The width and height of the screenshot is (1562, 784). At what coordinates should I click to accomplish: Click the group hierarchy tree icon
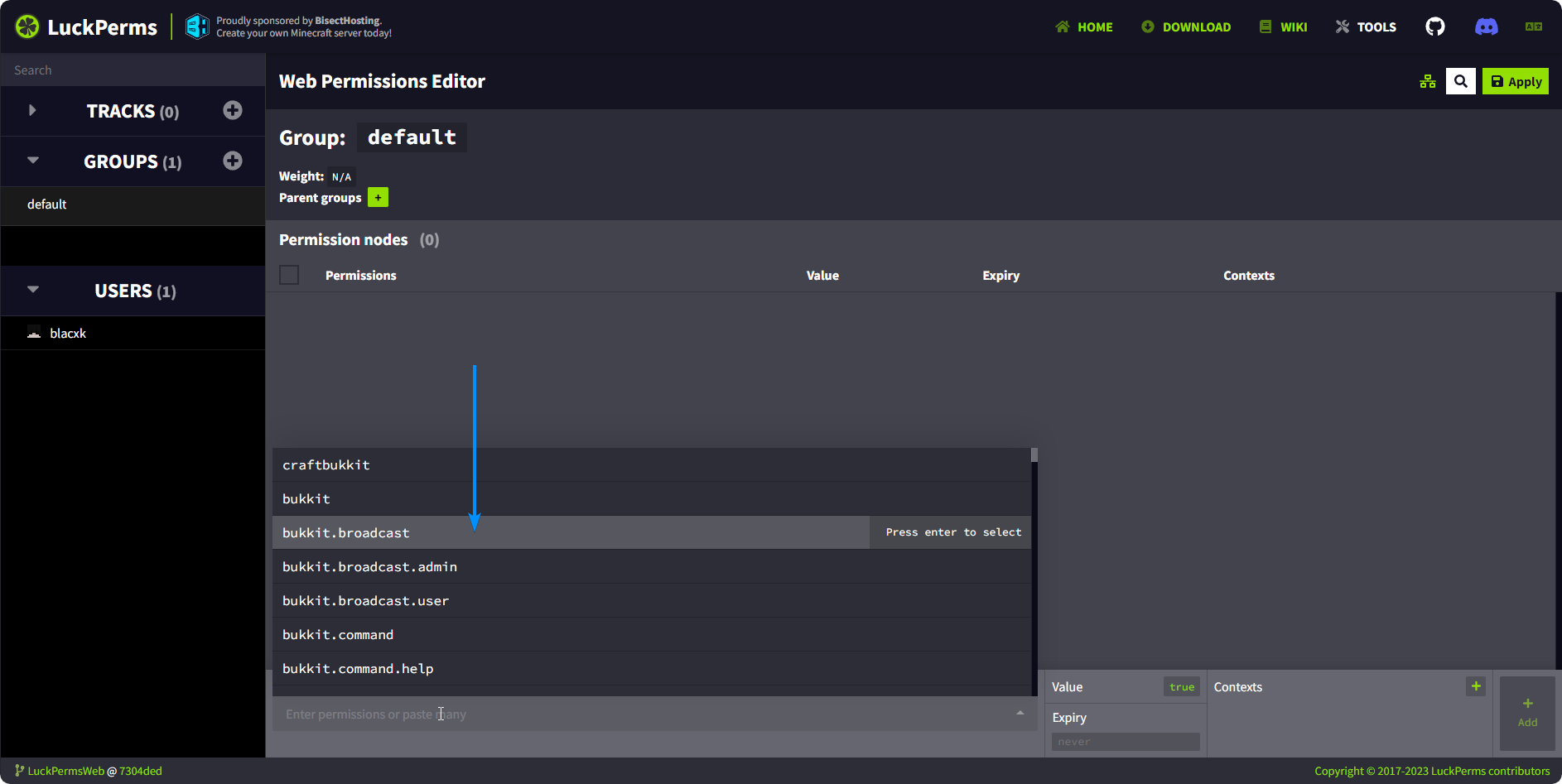tap(1428, 81)
